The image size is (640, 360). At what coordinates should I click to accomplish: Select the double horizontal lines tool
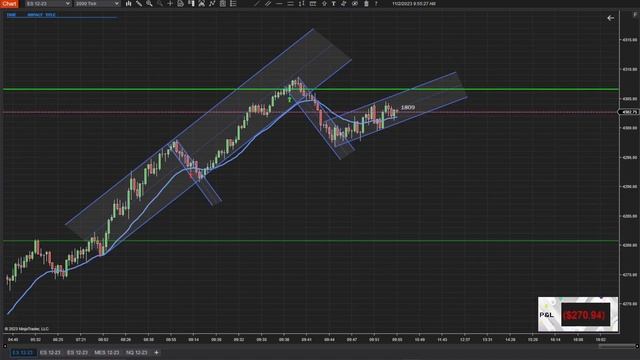tap(290, 4)
